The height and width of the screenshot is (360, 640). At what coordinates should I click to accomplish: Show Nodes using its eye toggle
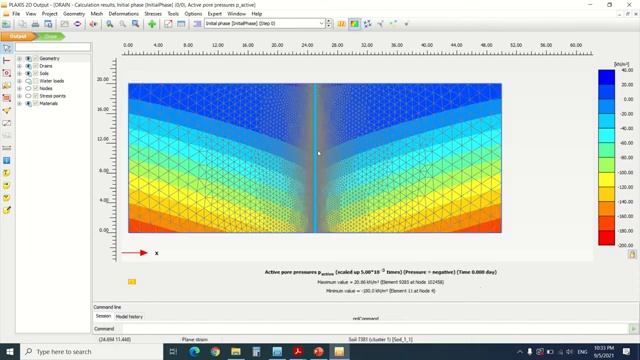[28, 88]
